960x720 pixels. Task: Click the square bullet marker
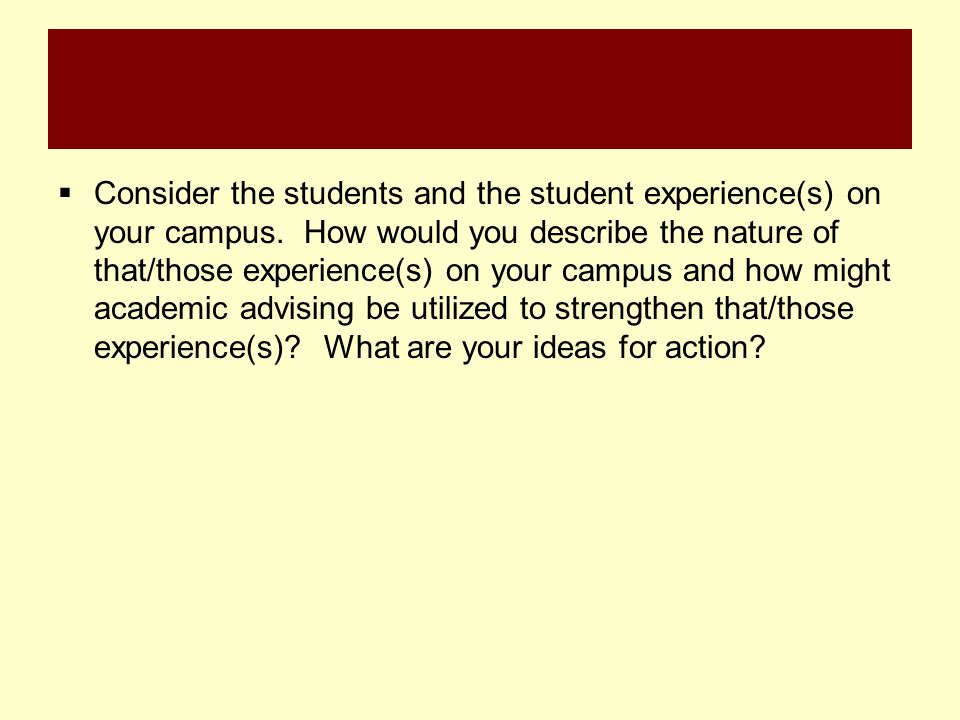click(66, 194)
